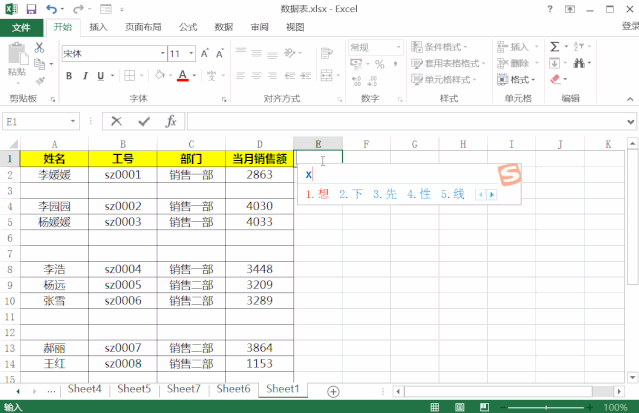639x413 pixels.
Task: Open the Name Box E1 dropdown arrow
Action: (73, 121)
